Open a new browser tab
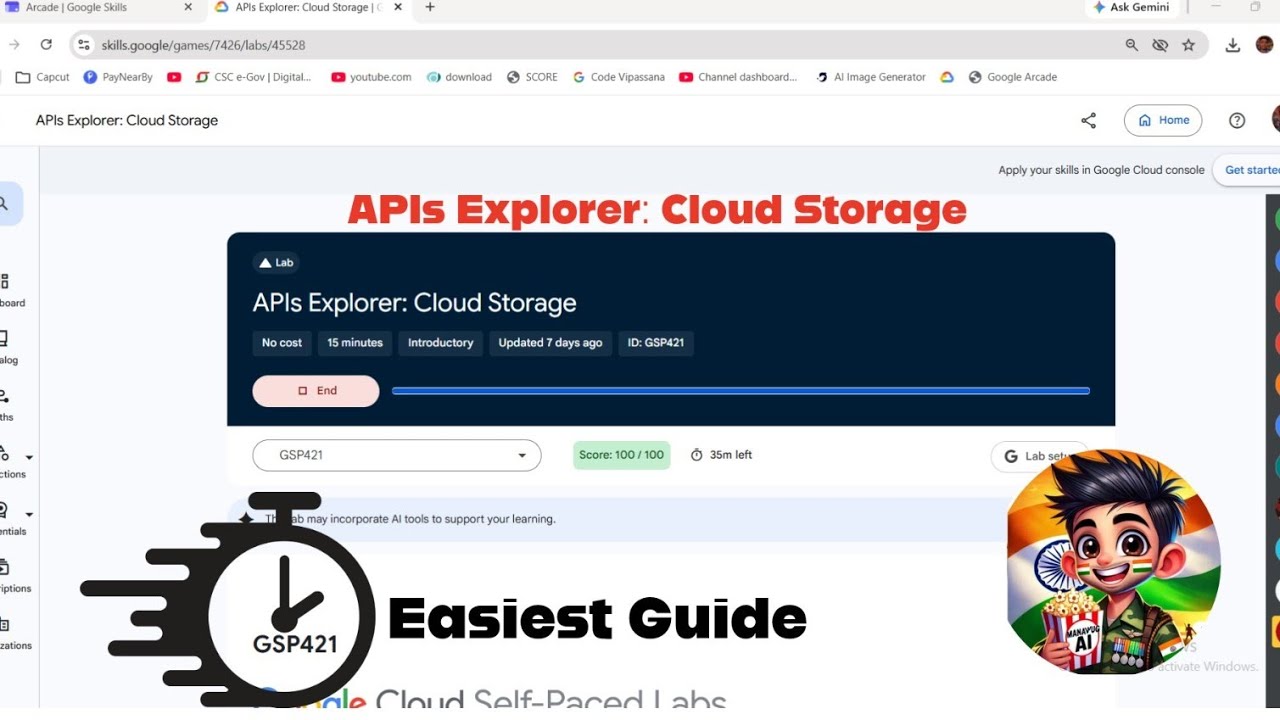This screenshot has width=1280, height=720. (430, 7)
